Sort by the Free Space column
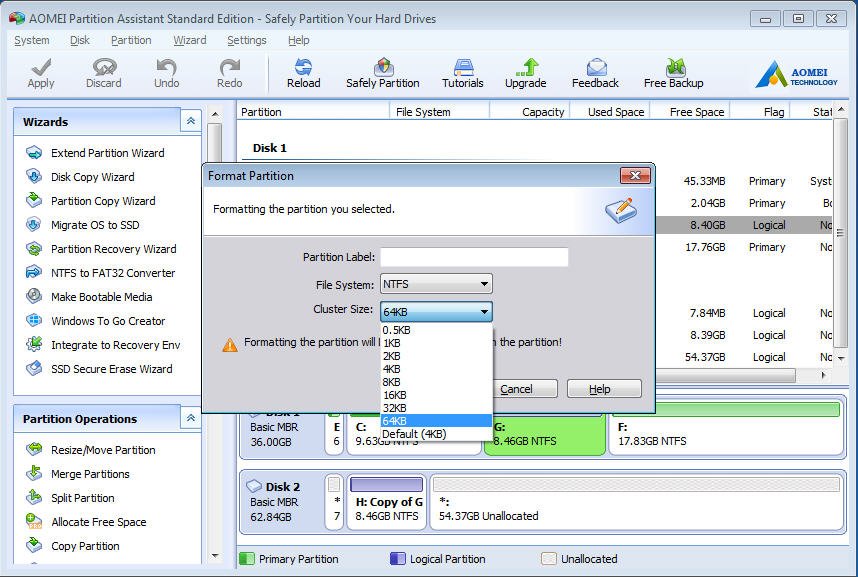The height and width of the screenshot is (577, 858). 690,112
